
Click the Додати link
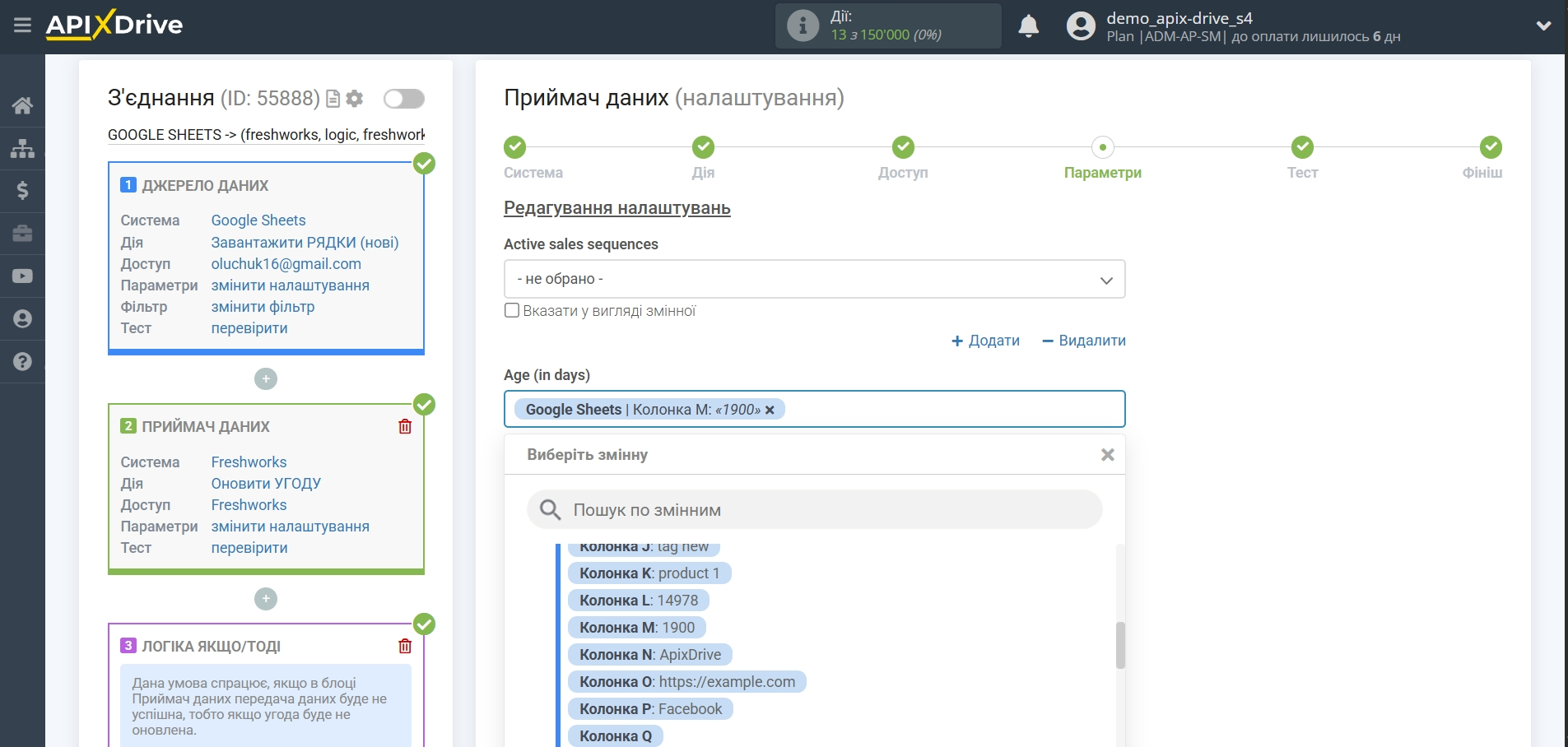pyautogui.click(x=985, y=341)
